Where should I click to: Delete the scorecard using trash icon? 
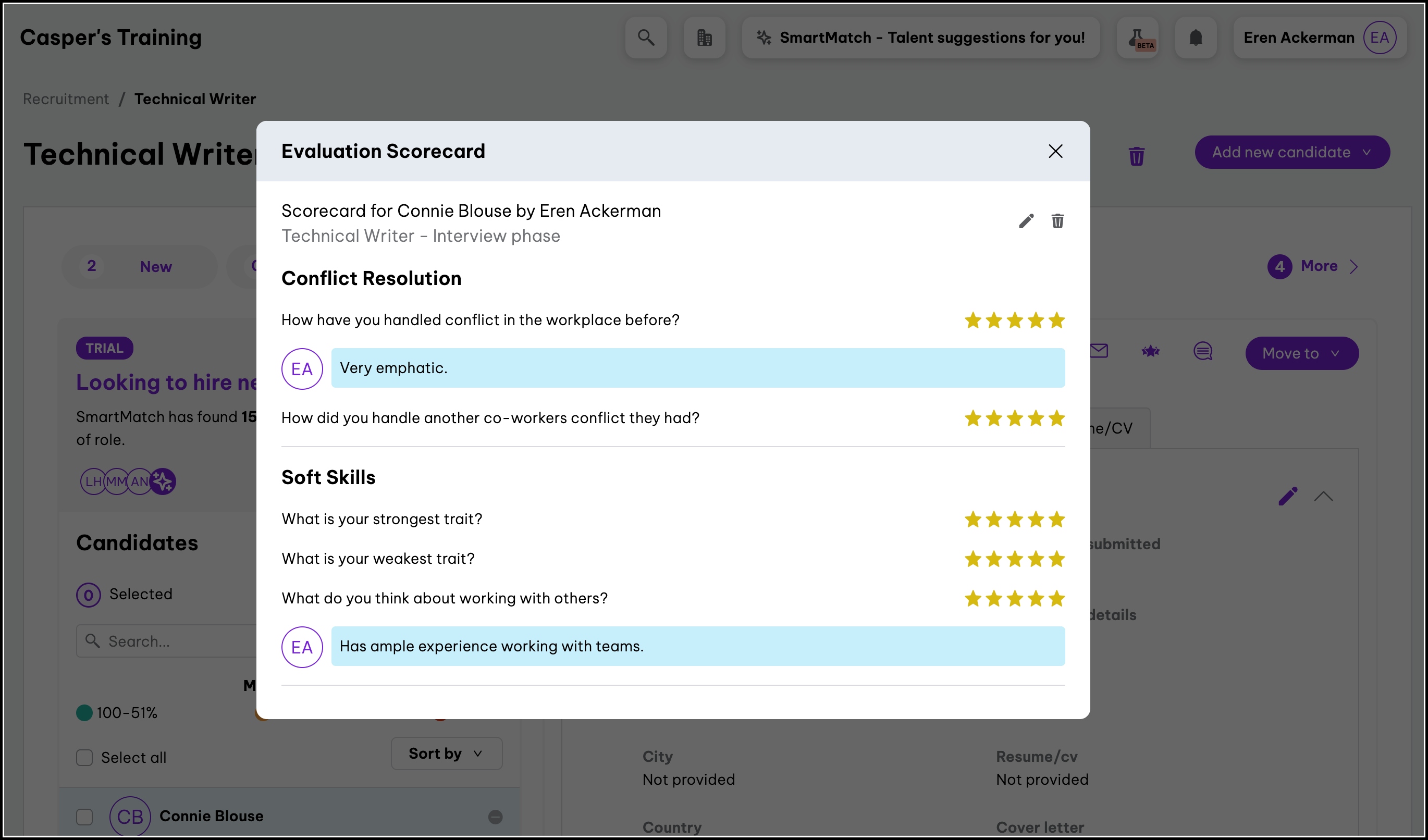1057,221
